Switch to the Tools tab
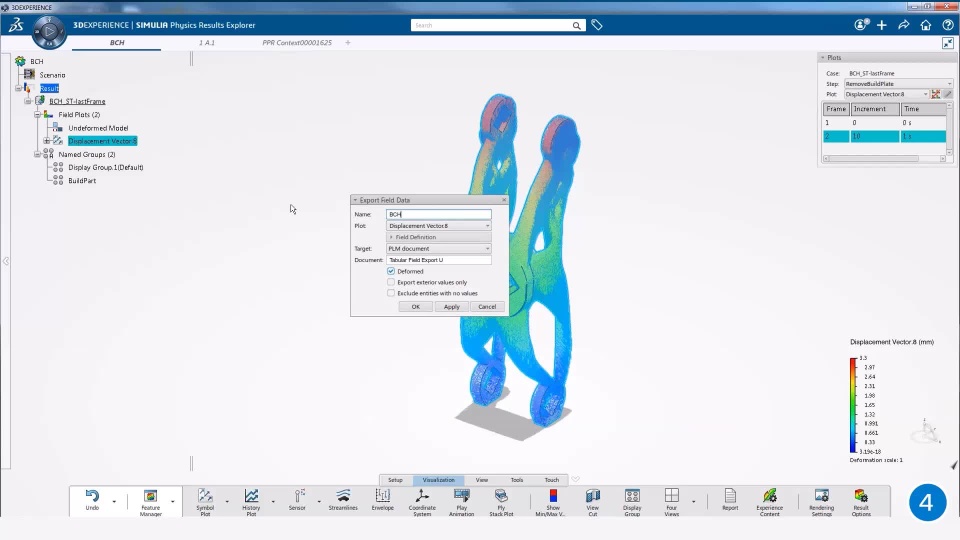Screen dimensions: 960x540 pyautogui.click(x=517, y=480)
